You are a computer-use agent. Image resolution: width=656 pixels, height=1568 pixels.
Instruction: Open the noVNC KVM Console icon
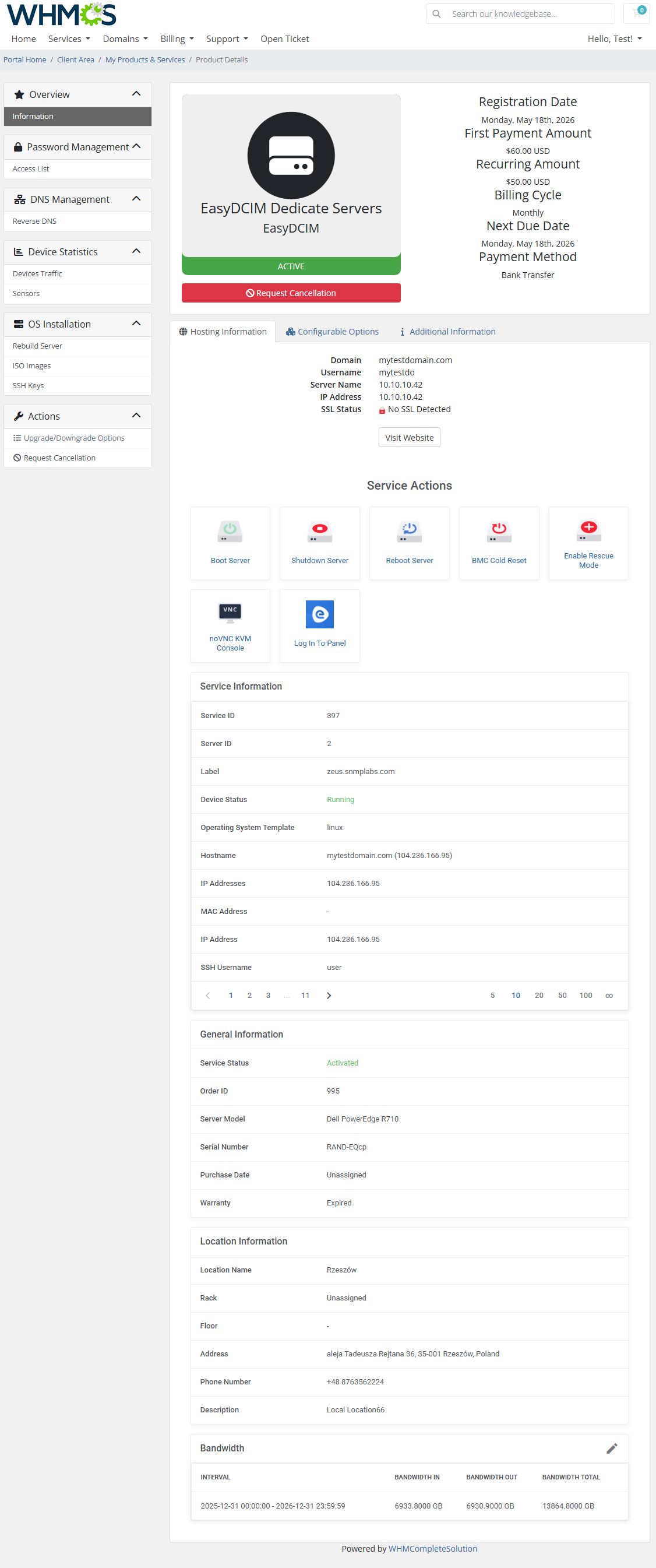tap(230, 613)
